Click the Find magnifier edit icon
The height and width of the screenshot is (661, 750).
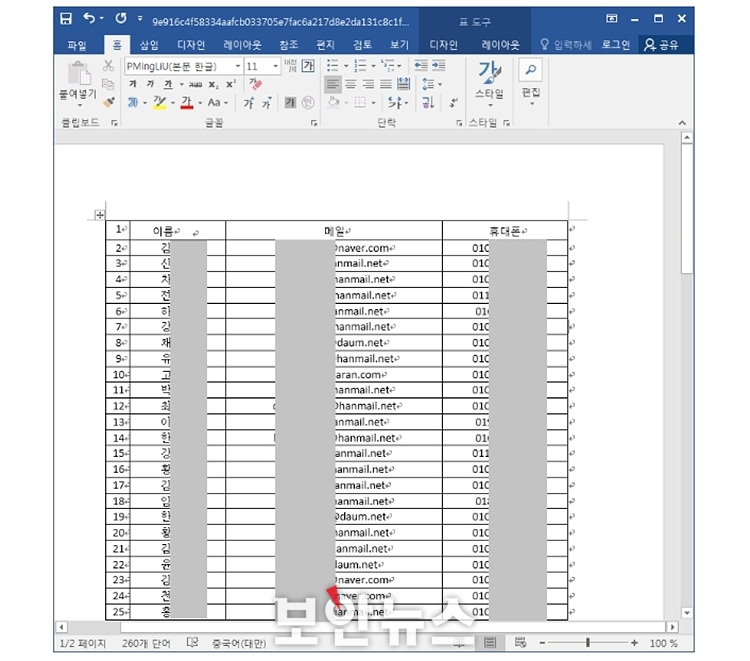(x=530, y=70)
